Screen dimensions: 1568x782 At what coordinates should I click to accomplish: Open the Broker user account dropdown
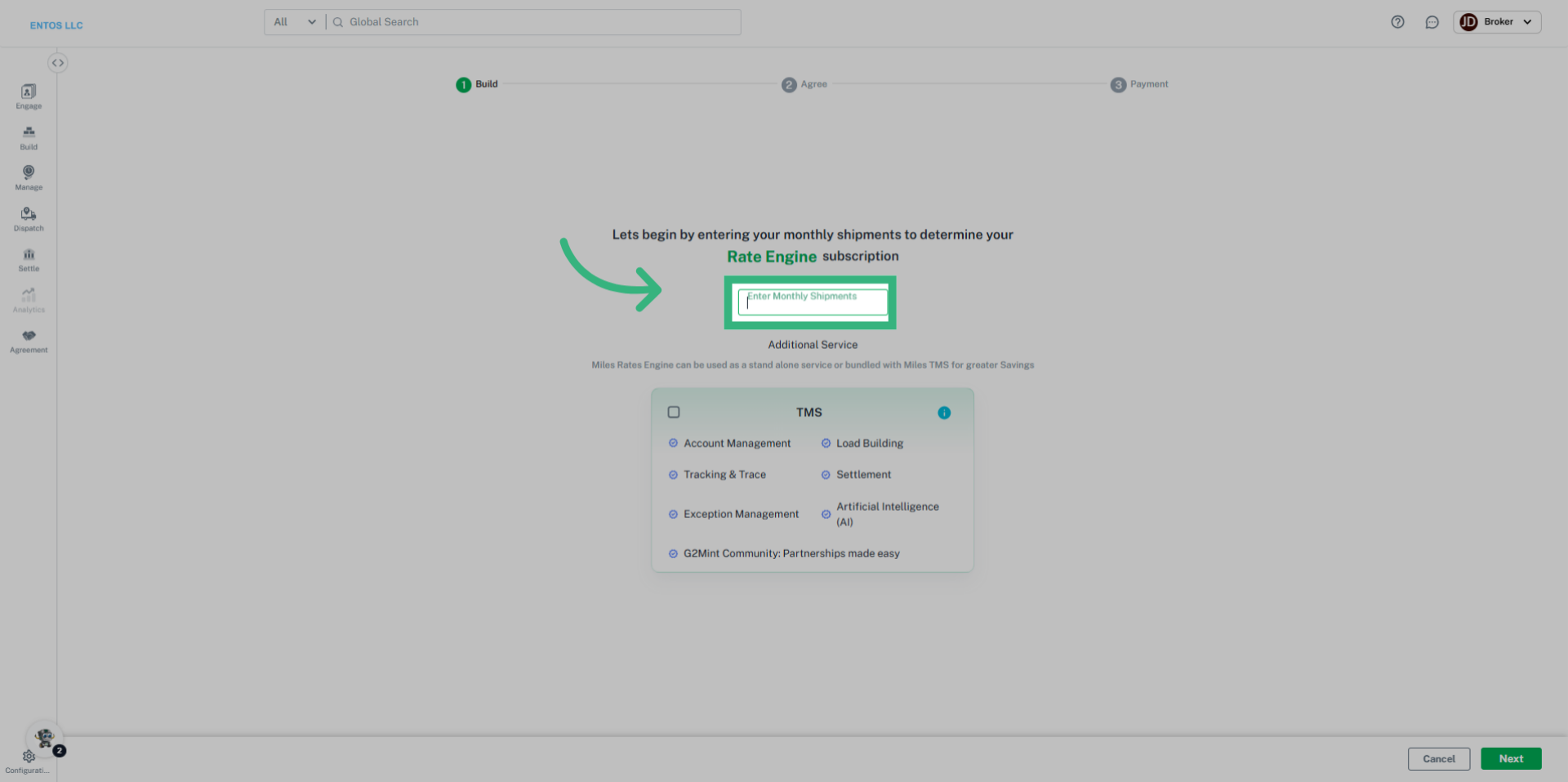1496,22
